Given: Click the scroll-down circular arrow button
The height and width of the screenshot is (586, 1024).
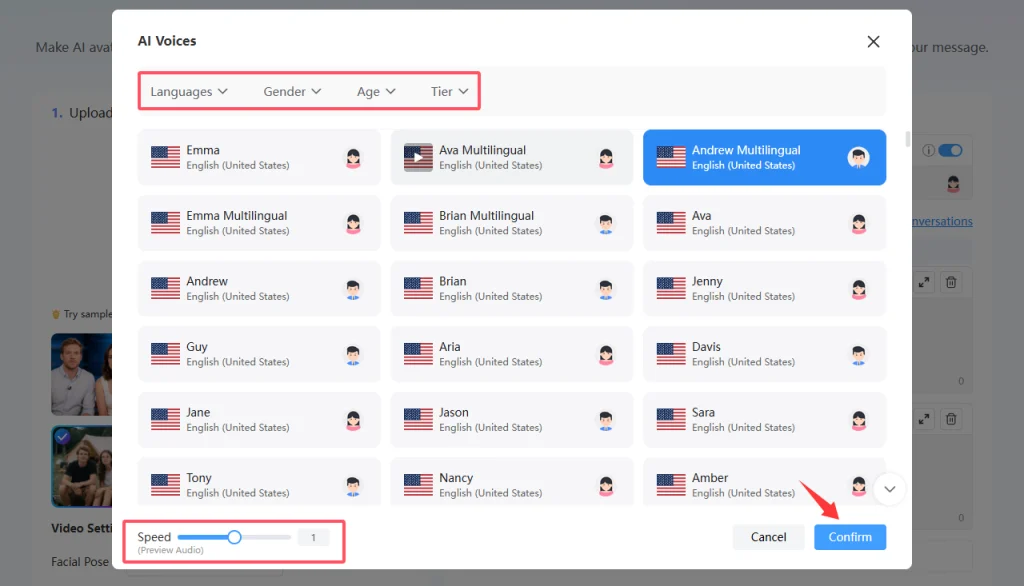Looking at the screenshot, I should pyautogui.click(x=889, y=489).
